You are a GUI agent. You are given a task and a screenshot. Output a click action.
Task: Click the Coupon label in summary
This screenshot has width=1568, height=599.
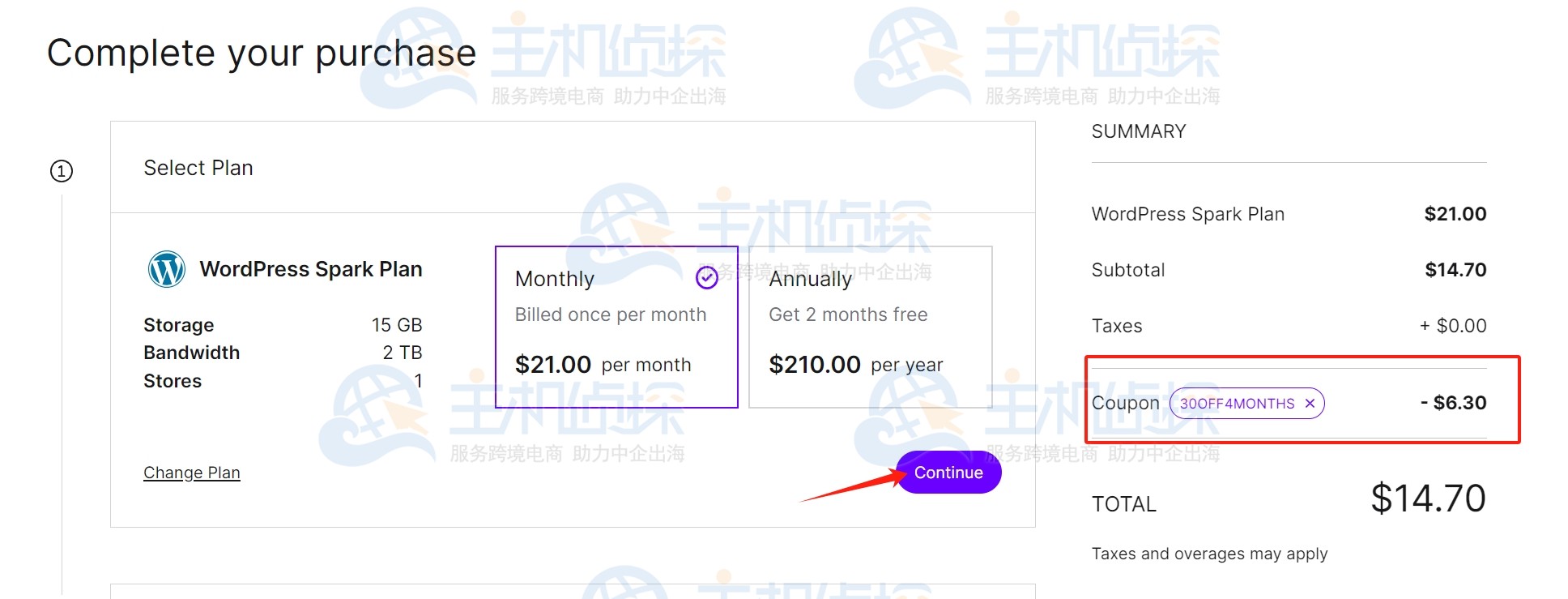(1124, 403)
